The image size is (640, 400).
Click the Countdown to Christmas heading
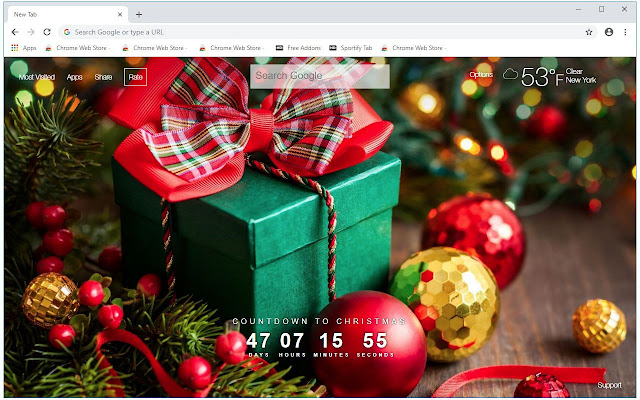tap(319, 321)
